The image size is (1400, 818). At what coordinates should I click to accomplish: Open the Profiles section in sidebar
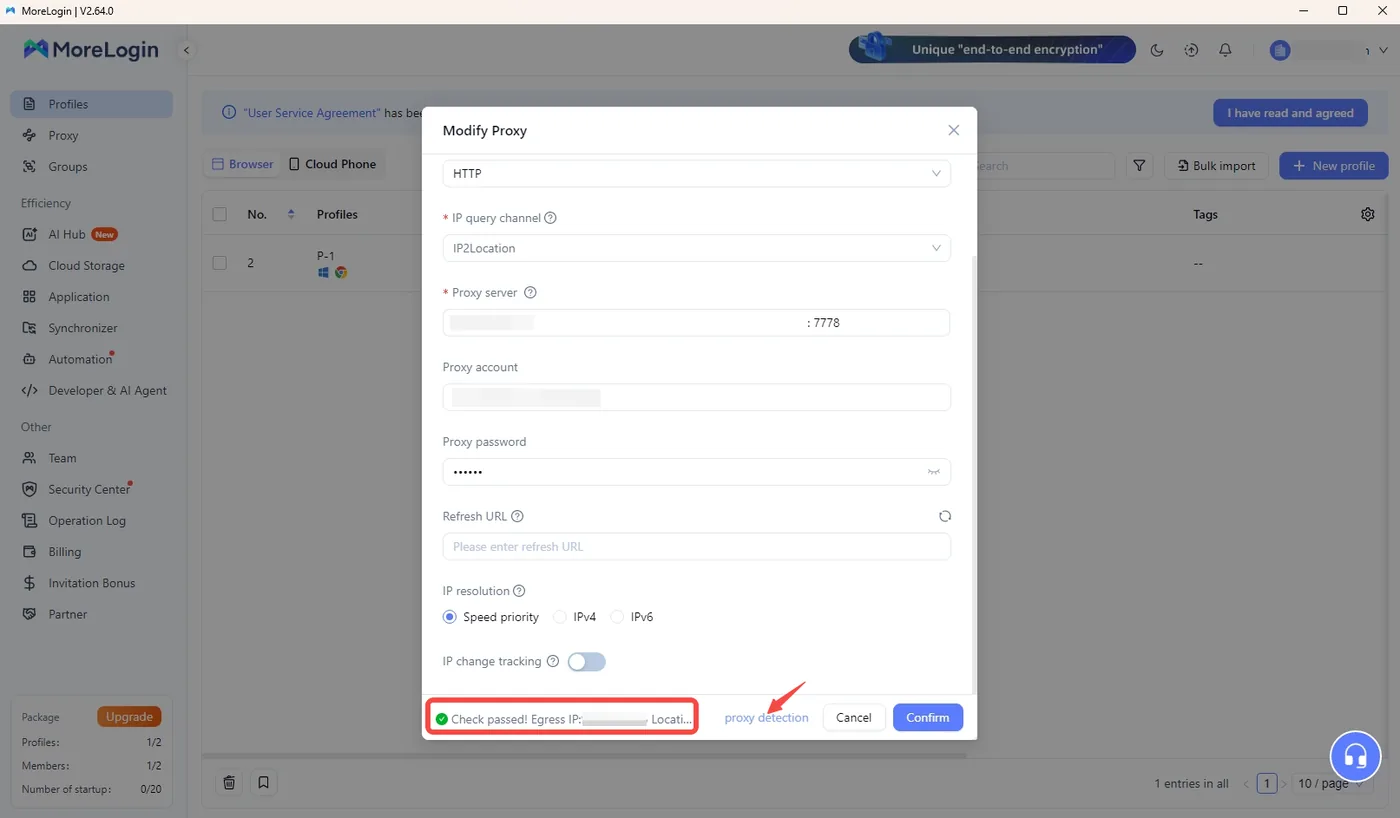point(91,104)
